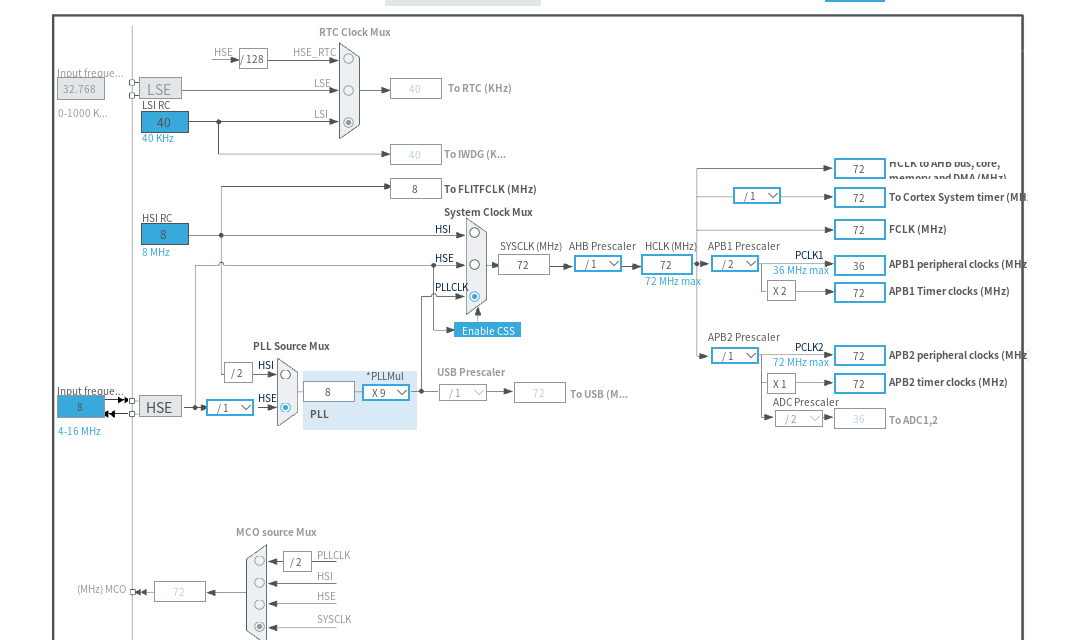1068x640 pixels.
Task: Choose HSI input in PLL Source Mux
Action: [285, 374]
